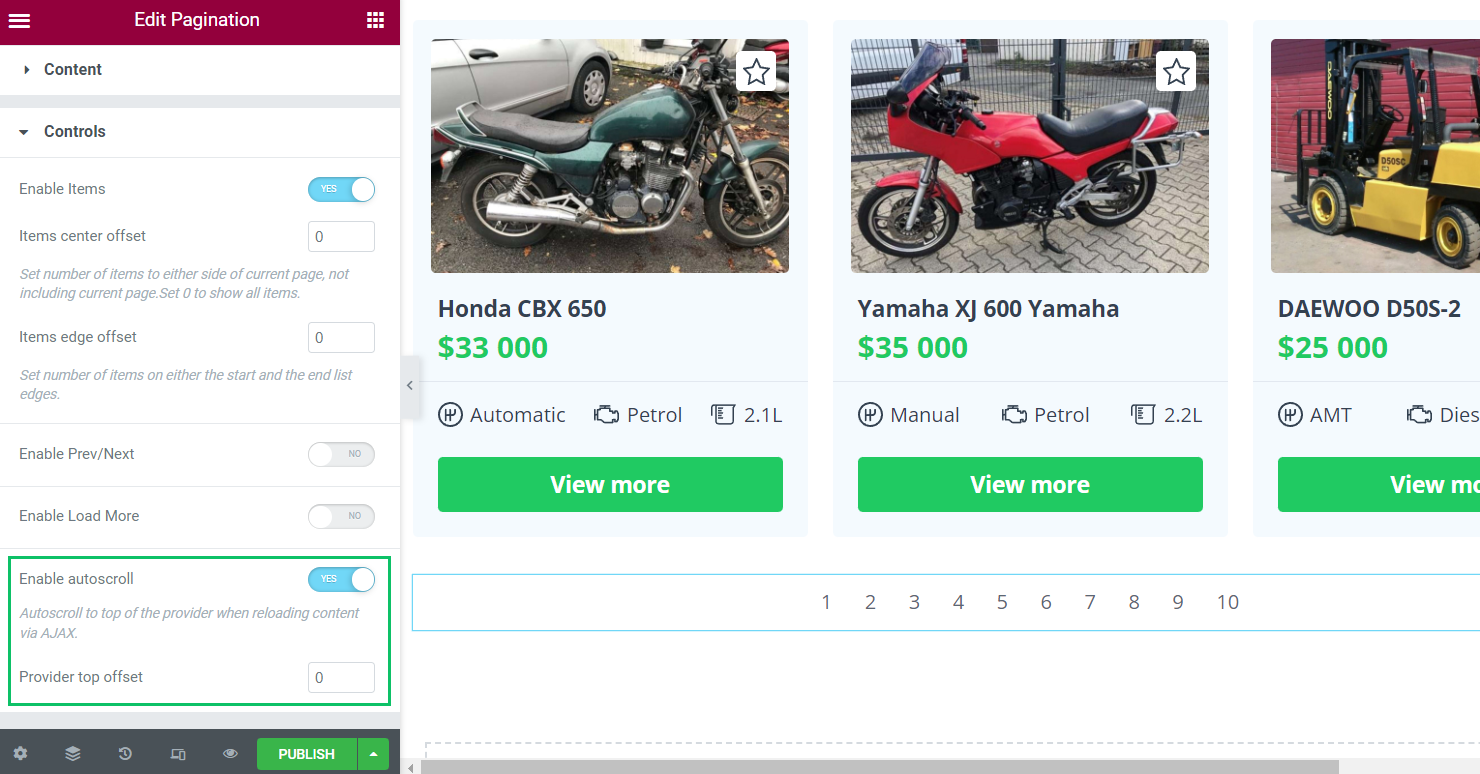Screen dimensions: 1480x774
Task: Favorite the Yamaha XJ 600 star icon
Action: (1177, 72)
